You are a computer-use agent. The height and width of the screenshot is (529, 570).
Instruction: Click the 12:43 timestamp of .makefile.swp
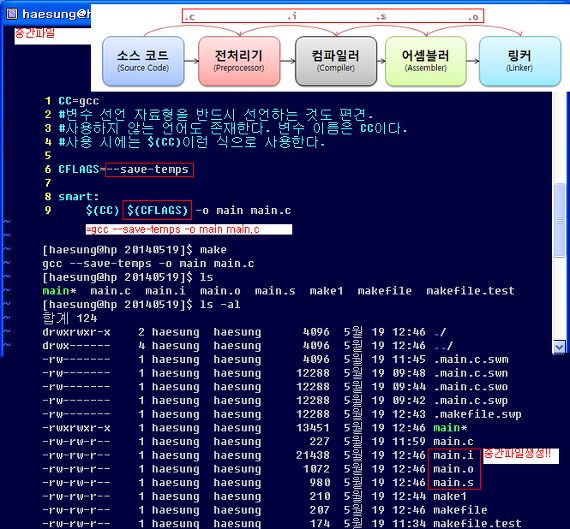tap(409, 414)
